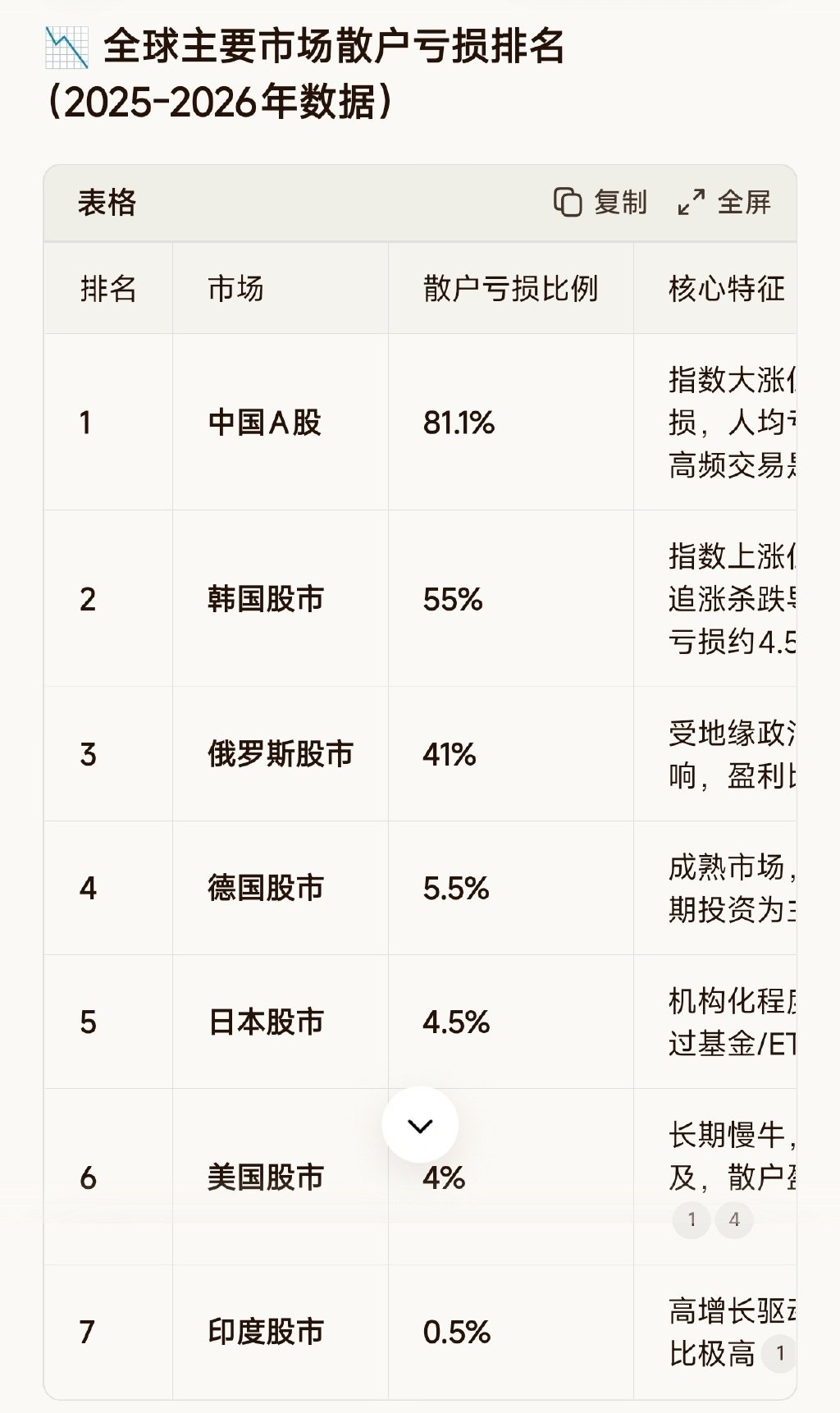Viewport: 840px width, 1413px height.
Task: Click the fullscreen expand arrows icon
Action: tap(691, 202)
